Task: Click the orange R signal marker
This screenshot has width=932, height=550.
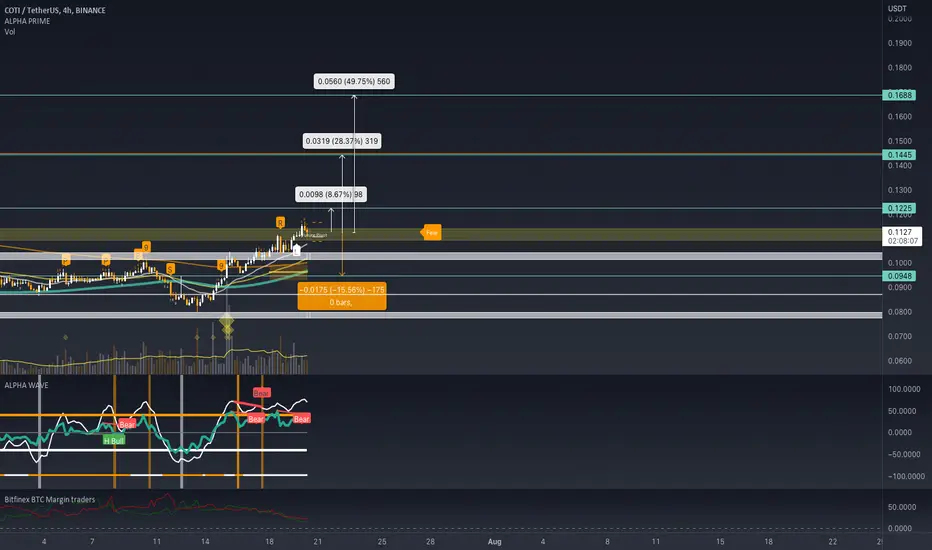Action: (280, 223)
